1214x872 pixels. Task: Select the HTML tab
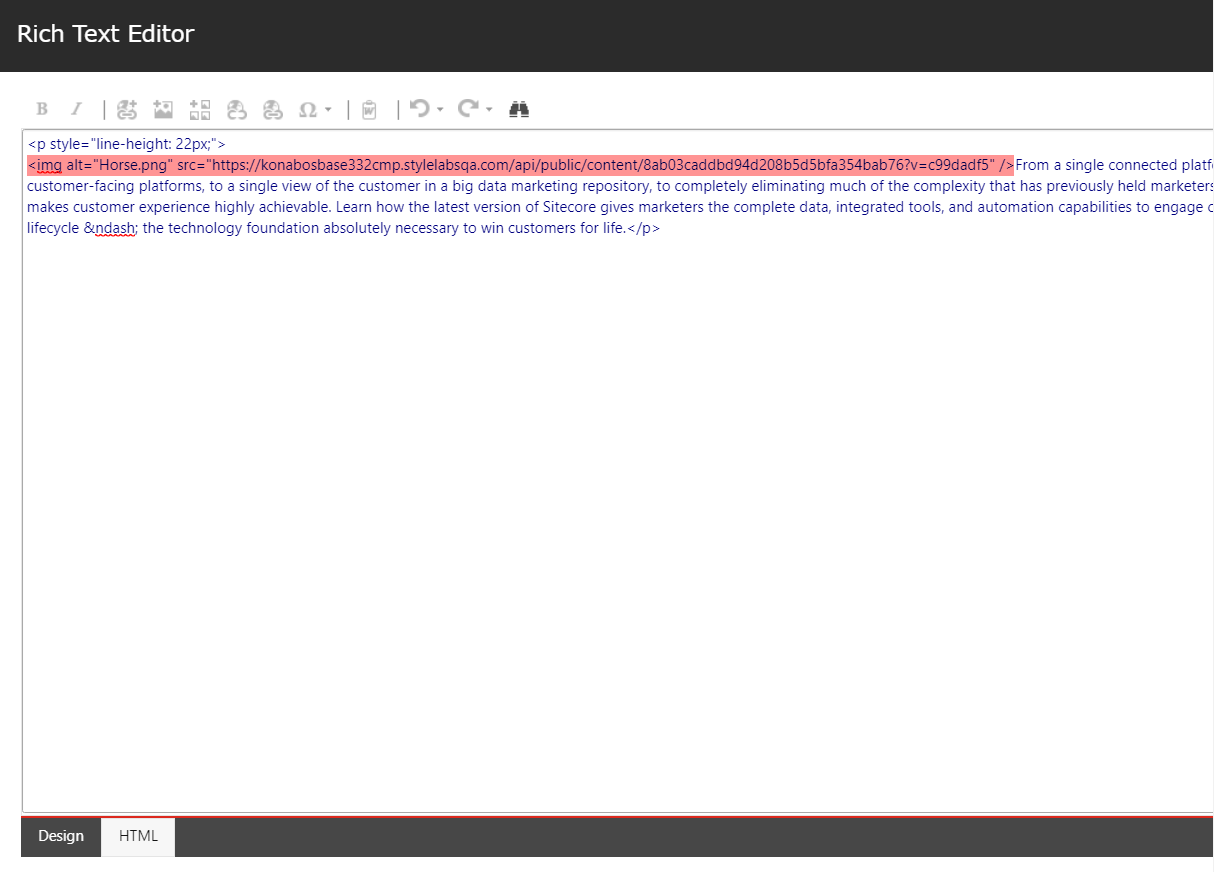tap(138, 836)
